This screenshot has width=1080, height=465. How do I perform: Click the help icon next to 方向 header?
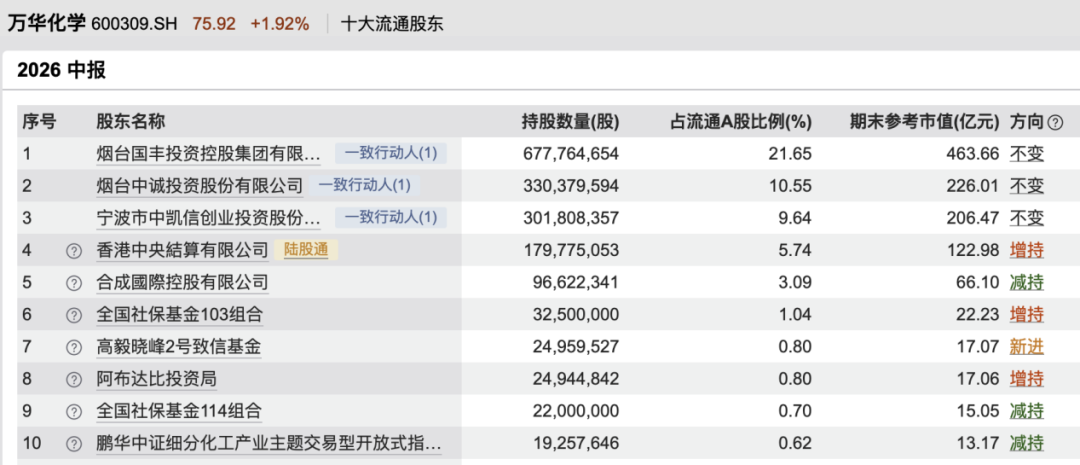tap(1055, 123)
